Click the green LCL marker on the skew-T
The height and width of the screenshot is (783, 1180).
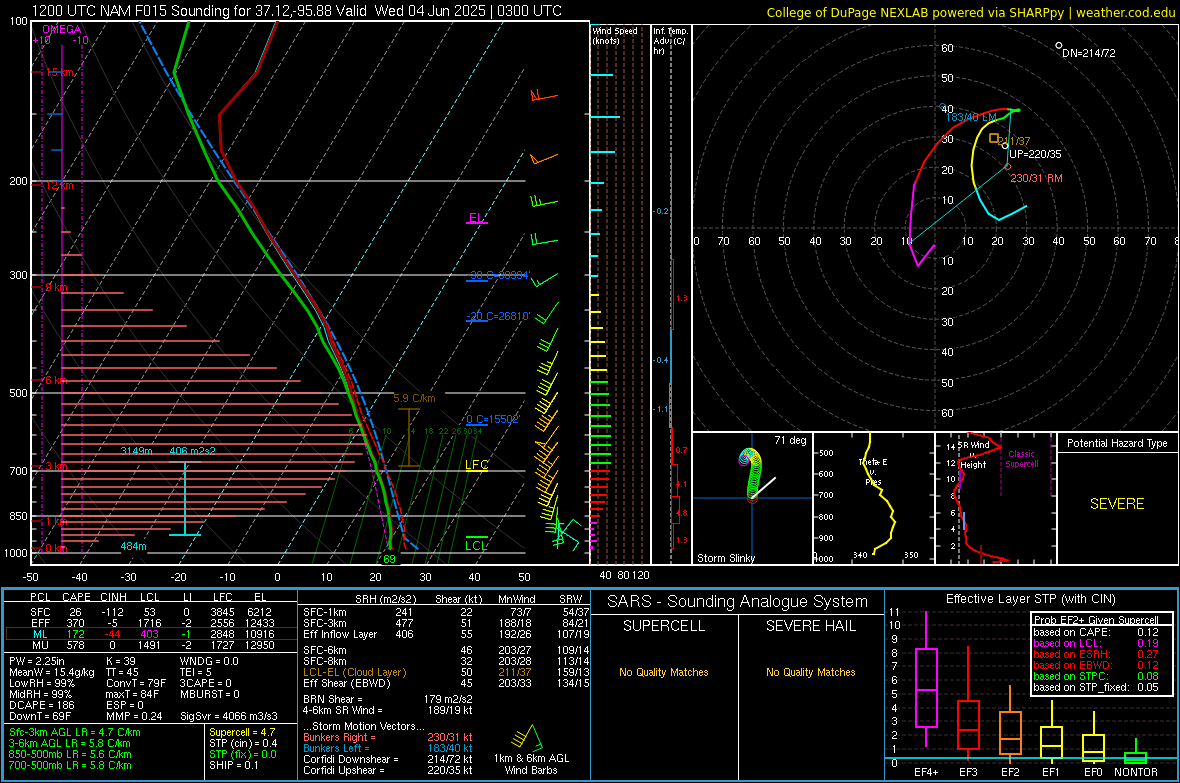pyautogui.click(x=476, y=545)
